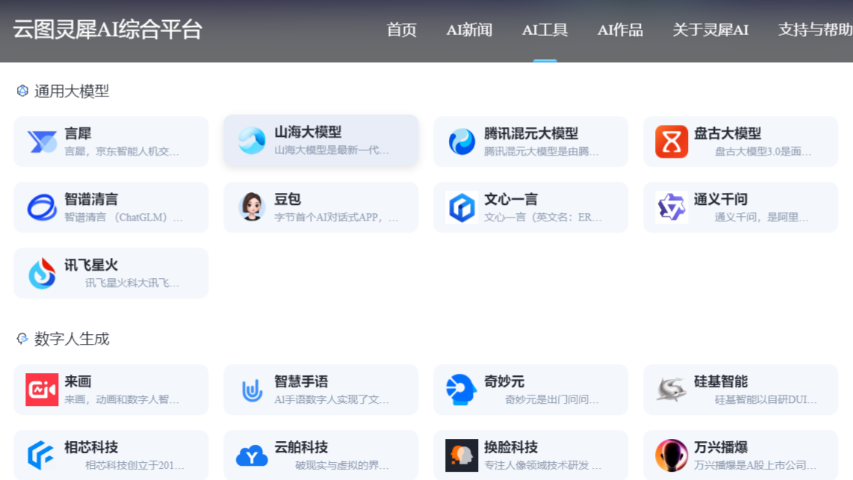
Task: Click description '万兴播爆是A股上市公司…'
Action: pos(755,465)
